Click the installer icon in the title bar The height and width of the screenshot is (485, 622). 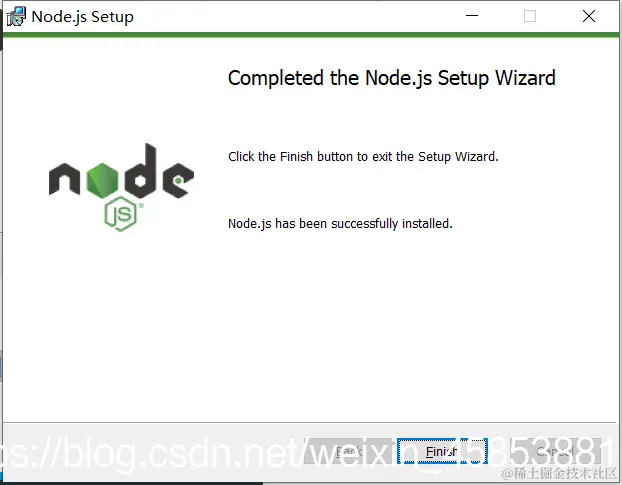coord(15,16)
